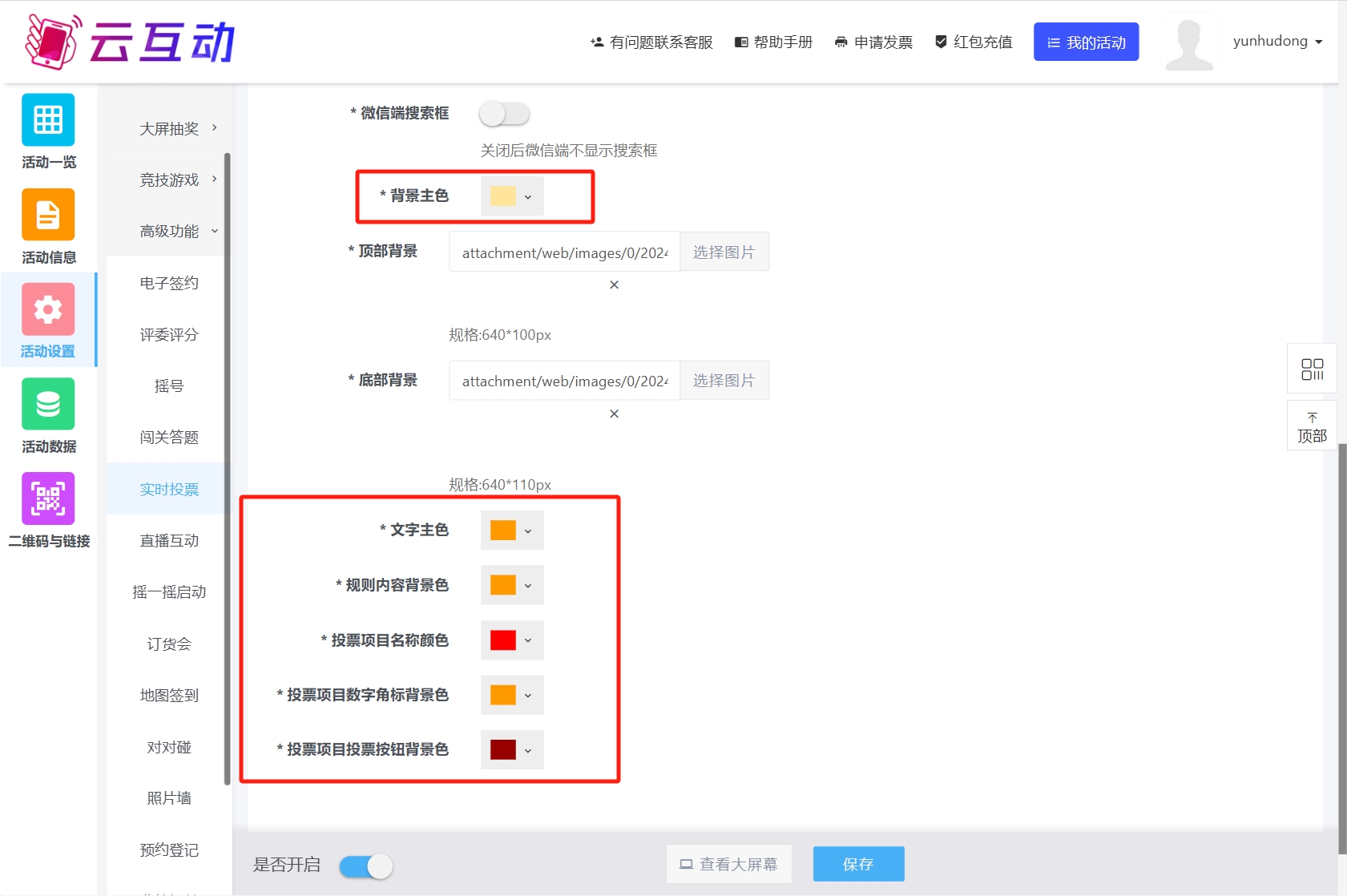The width and height of the screenshot is (1347, 896).
Task: Click the QR code floating icon at right
Action: tap(1313, 369)
